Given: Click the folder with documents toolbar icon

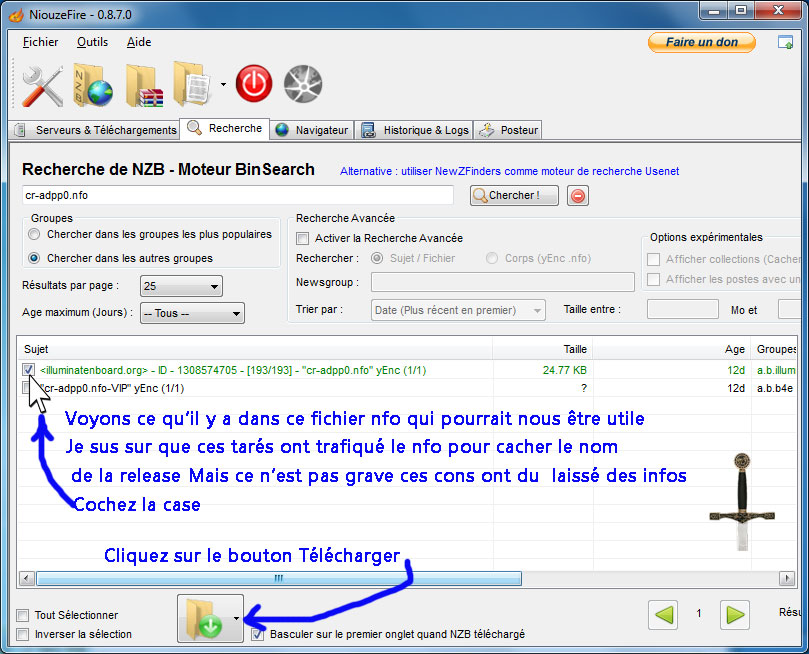Looking at the screenshot, I should tap(192, 84).
